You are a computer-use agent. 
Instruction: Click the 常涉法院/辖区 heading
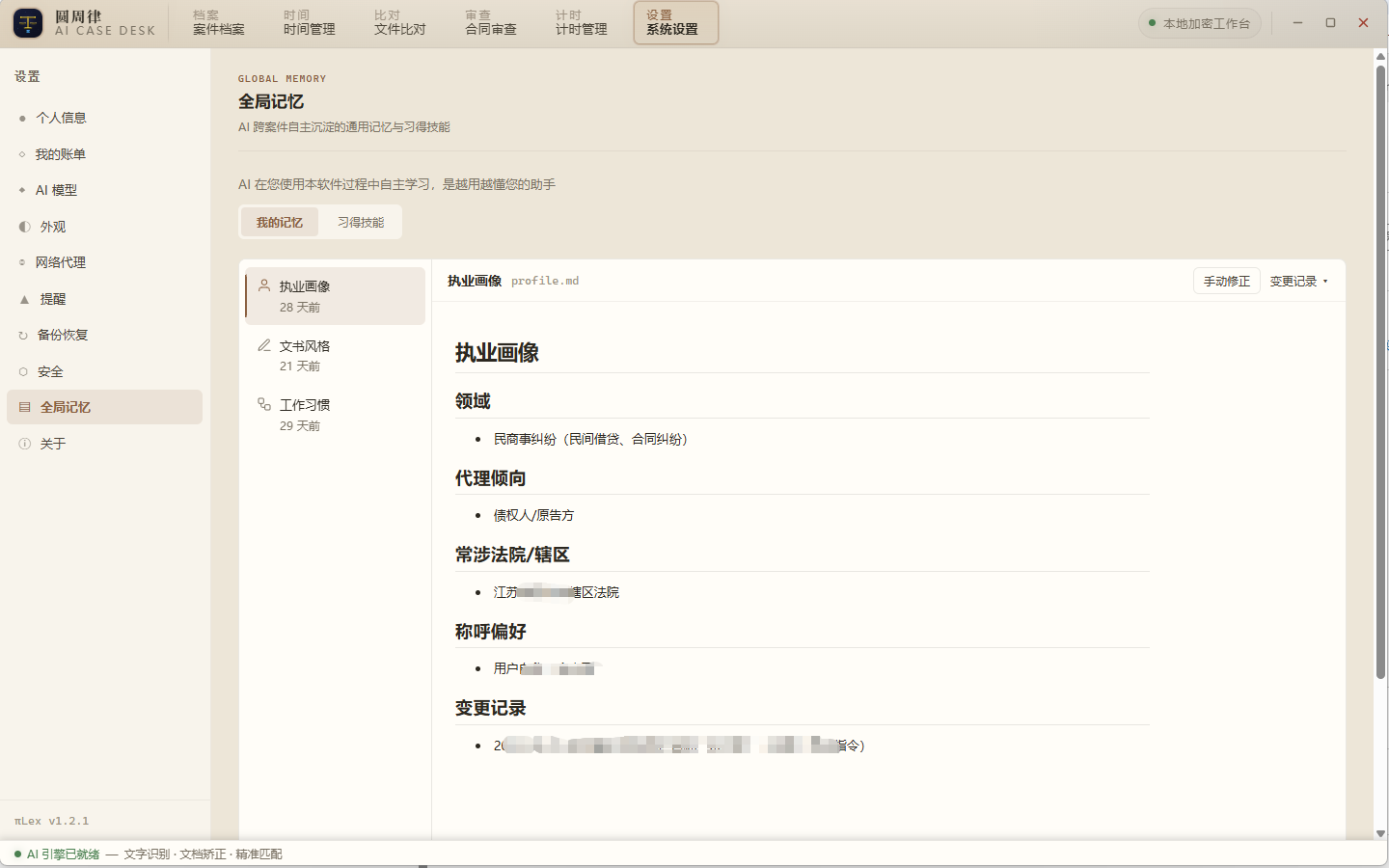512,555
